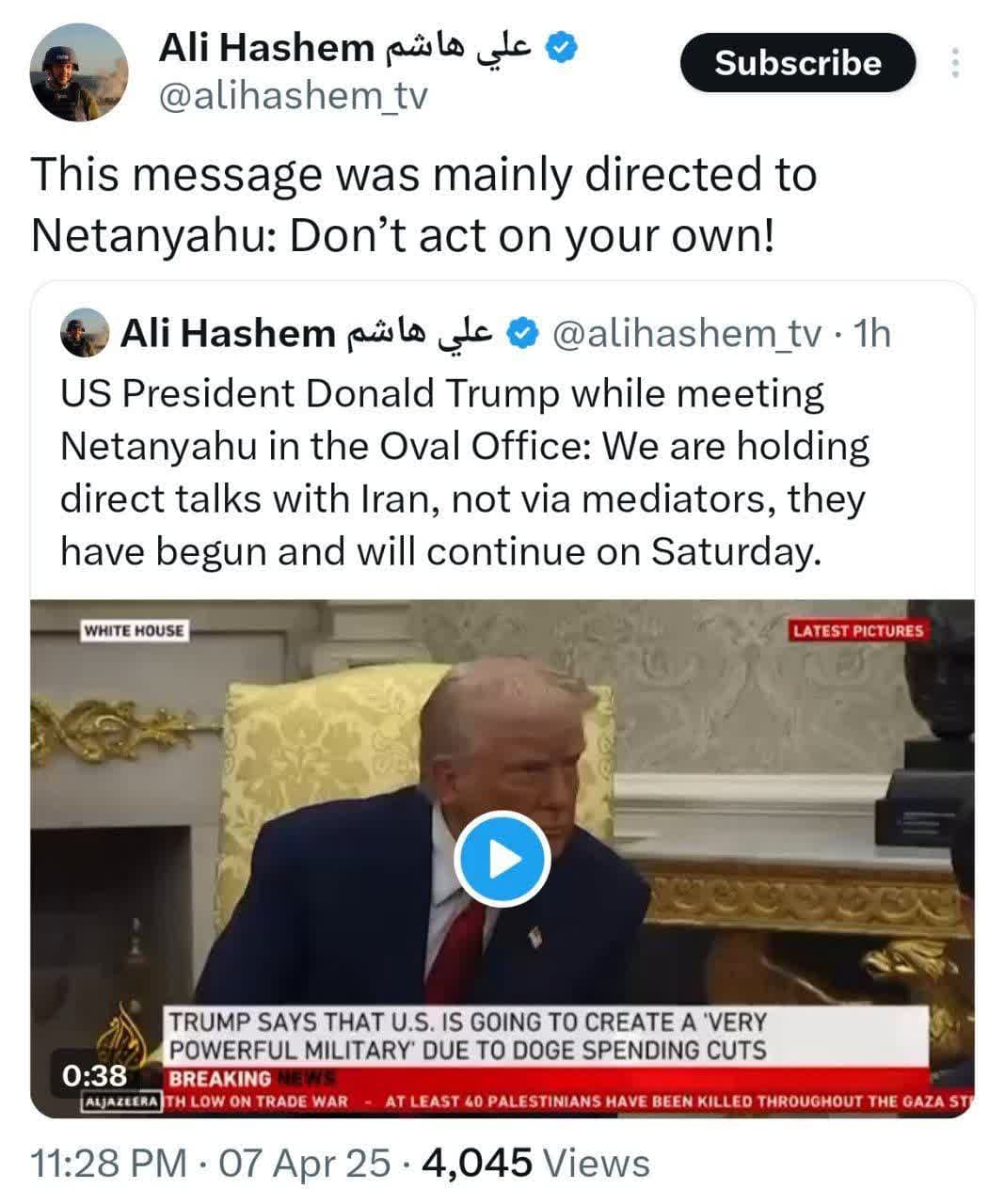Screen dimensions: 1005x1204
Task: Click the 1h timestamp on quoted tweet
Action: pos(870,334)
